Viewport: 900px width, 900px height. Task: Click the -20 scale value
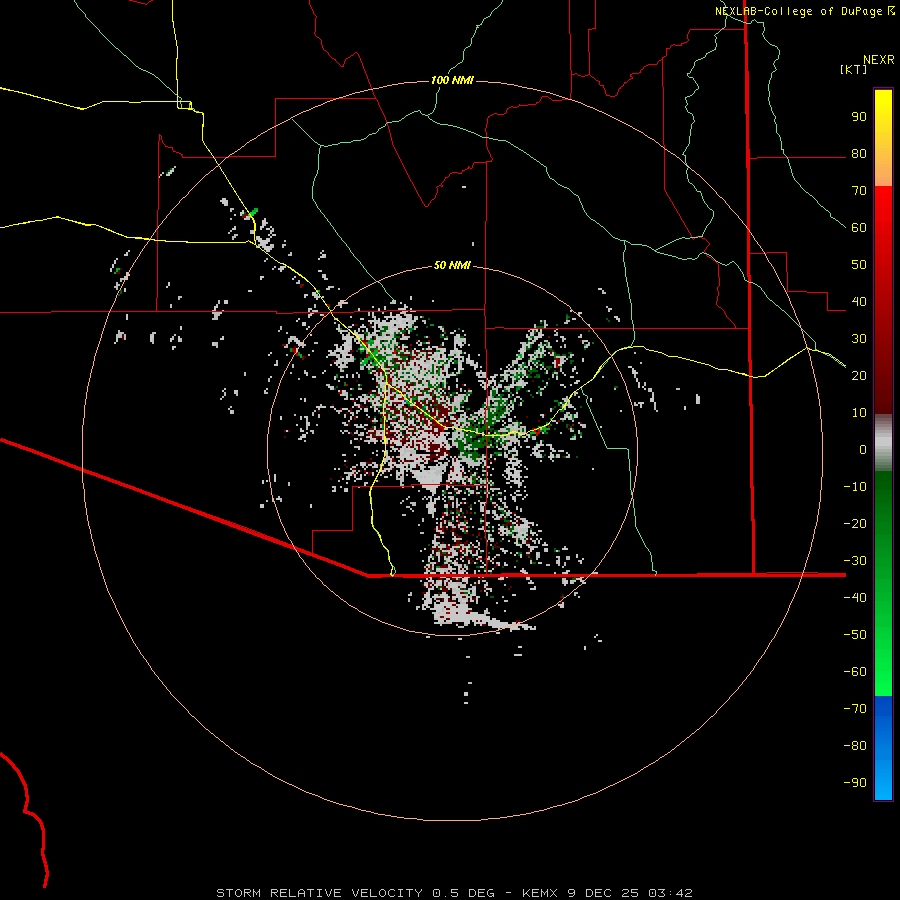tap(855, 524)
